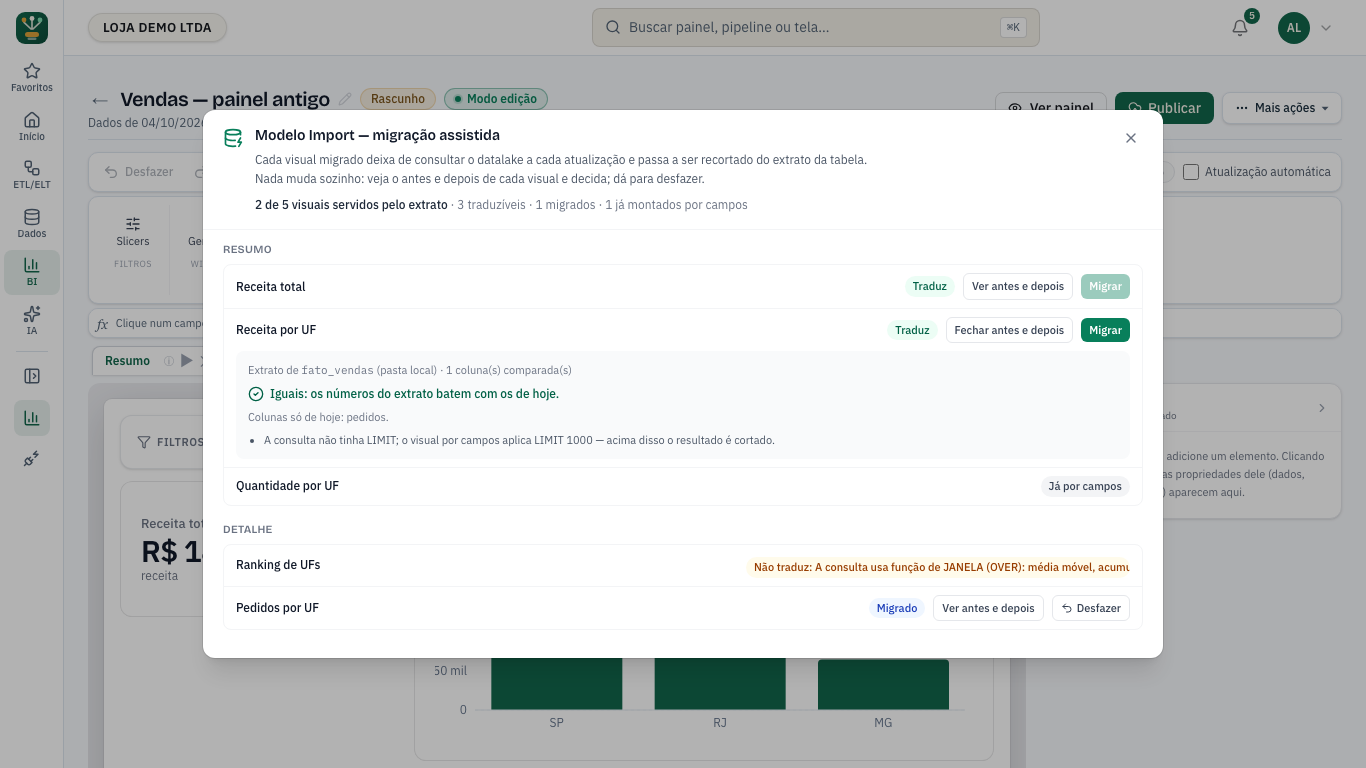The image size is (1366, 768).
Task: Select the Resumo tab
Action: coord(127,361)
